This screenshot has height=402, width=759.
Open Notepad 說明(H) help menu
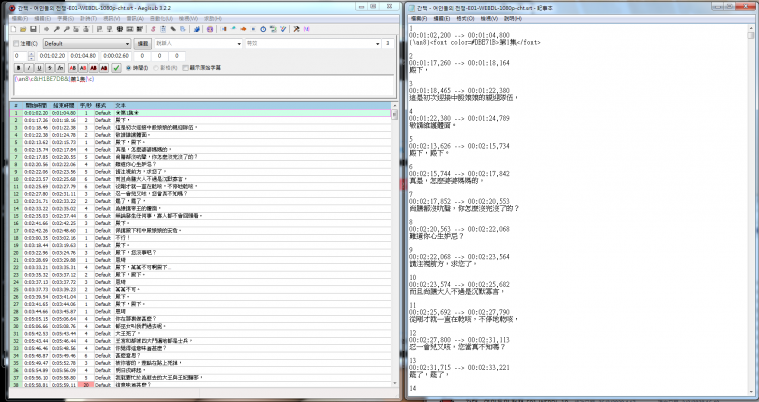tap(513, 18)
